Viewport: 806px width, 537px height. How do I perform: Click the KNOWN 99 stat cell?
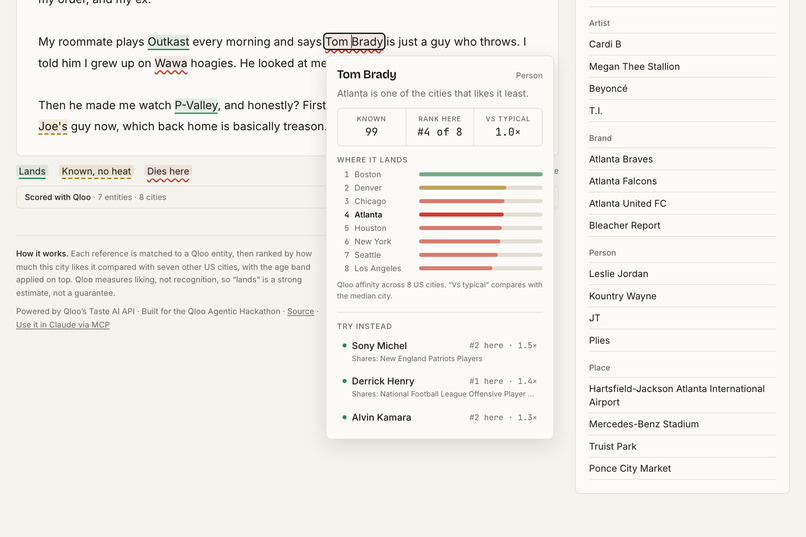tap(371, 126)
